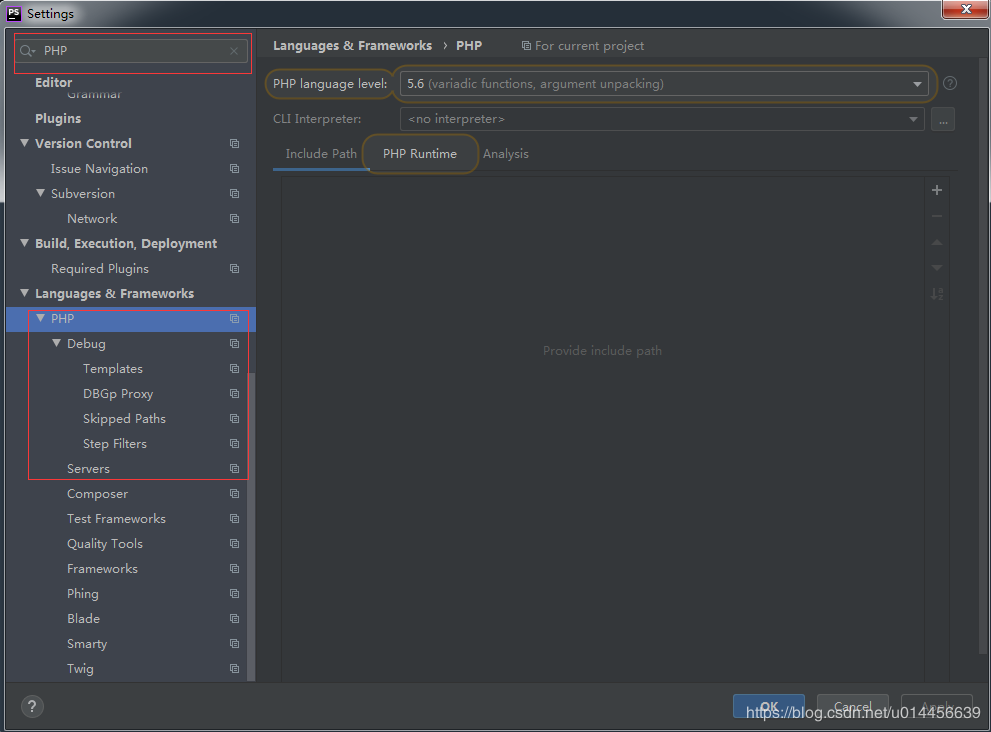
Task: Switch to the Analysis tab
Action: (x=506, y=154)
